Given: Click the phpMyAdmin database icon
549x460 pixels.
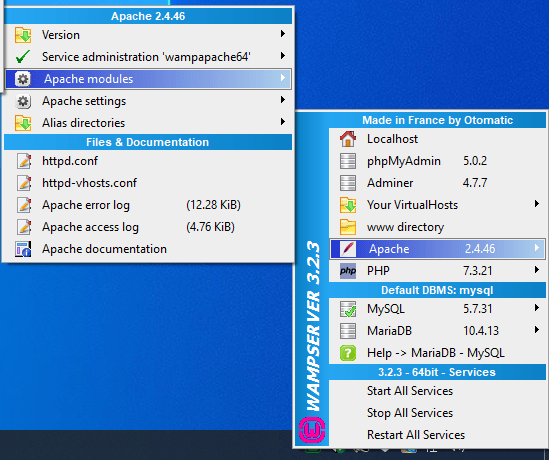Looking at the screenshot, I should click(x=348, y=161).
